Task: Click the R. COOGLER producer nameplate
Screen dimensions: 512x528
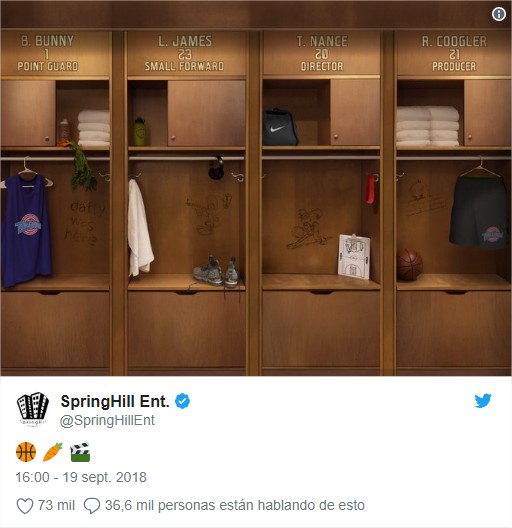Action: [454, 53]
